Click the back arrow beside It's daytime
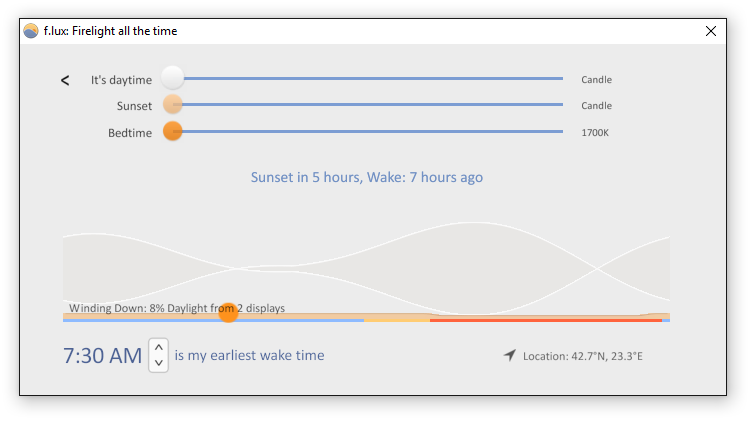The width and height of the screenshot is (754, 427). (x=65, y=80)
